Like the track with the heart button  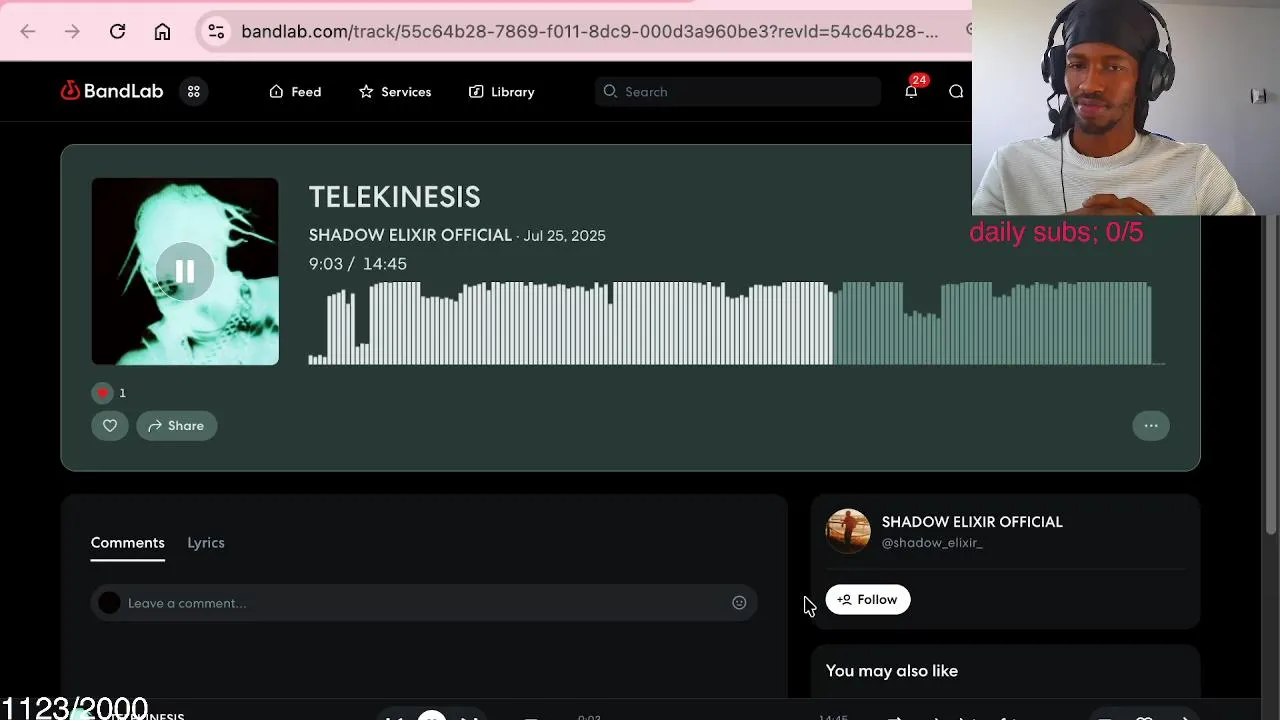110,426
